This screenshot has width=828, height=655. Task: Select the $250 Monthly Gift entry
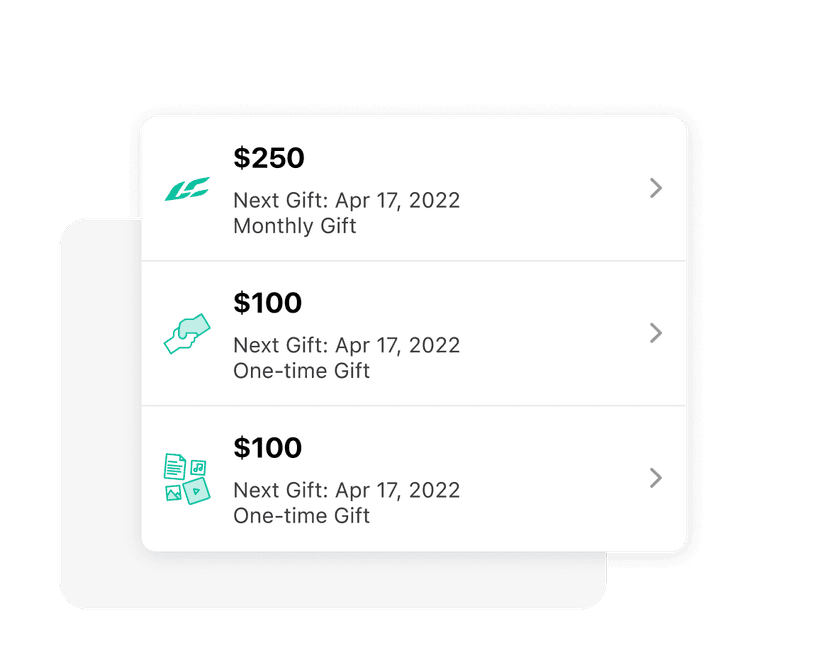[x=413, y=188]
